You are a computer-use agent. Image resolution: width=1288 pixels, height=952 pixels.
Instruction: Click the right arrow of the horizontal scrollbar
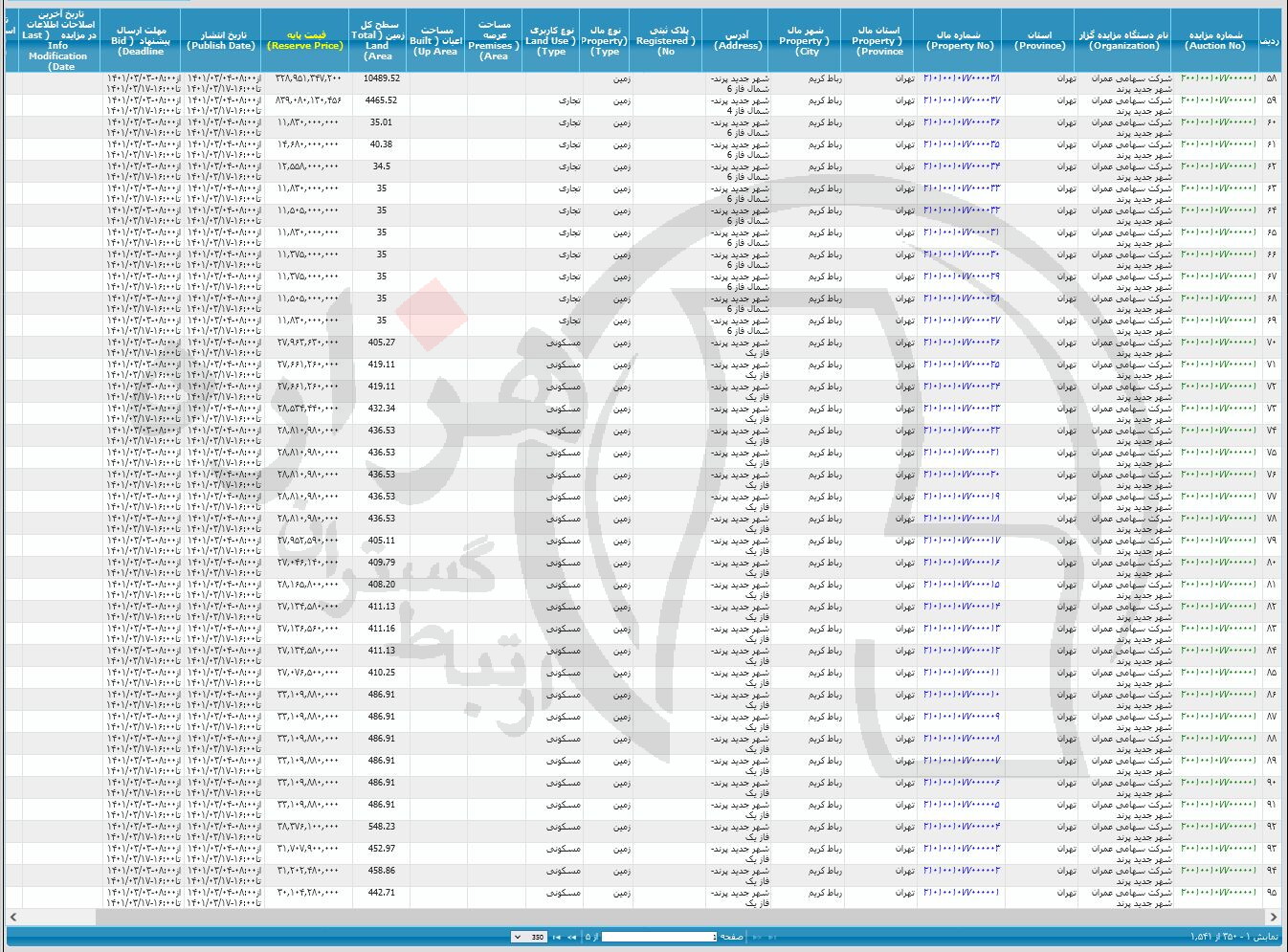pos(1274,918)
